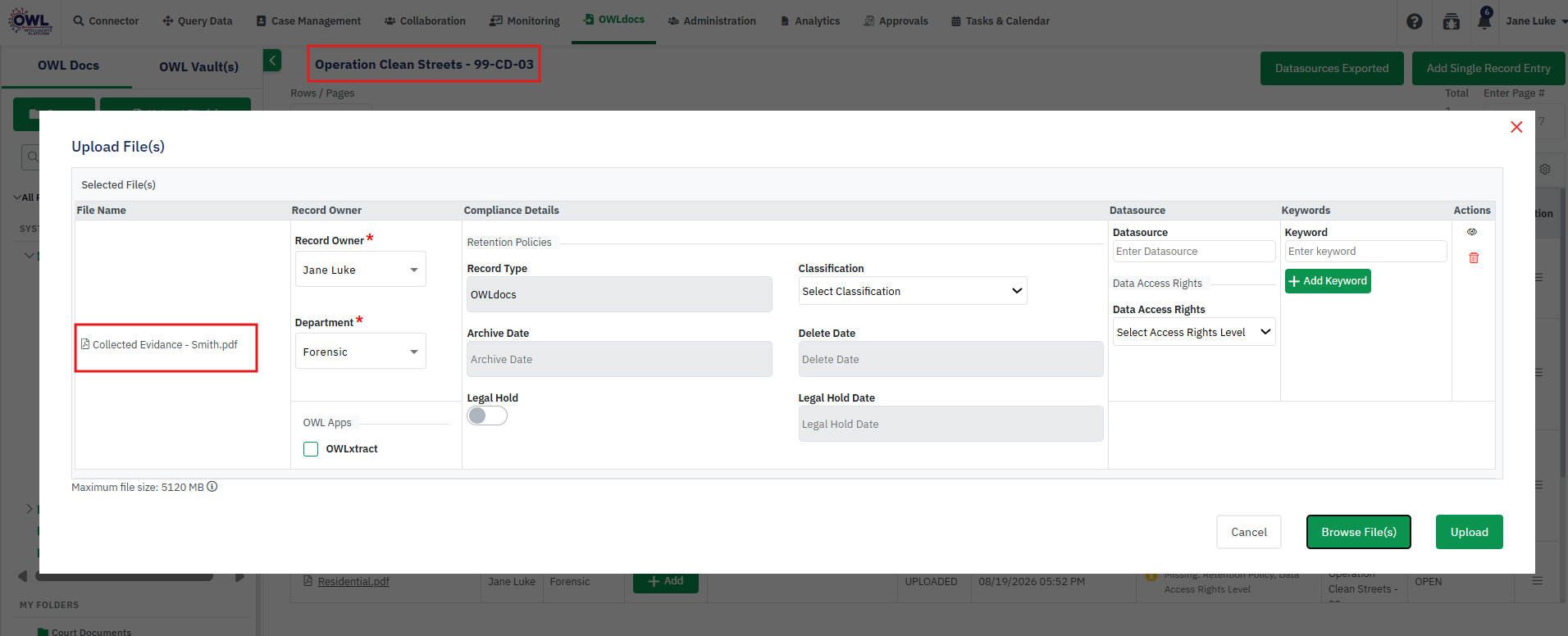Open the help question mark icon
The image size is (1568, 636).
[x=1415, y=21]
